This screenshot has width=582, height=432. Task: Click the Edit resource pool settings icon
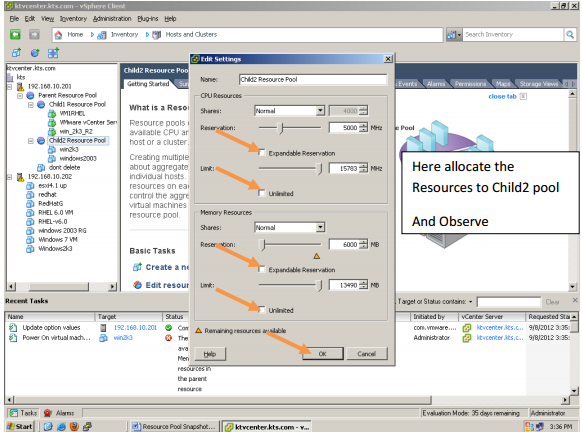(137, 285)
